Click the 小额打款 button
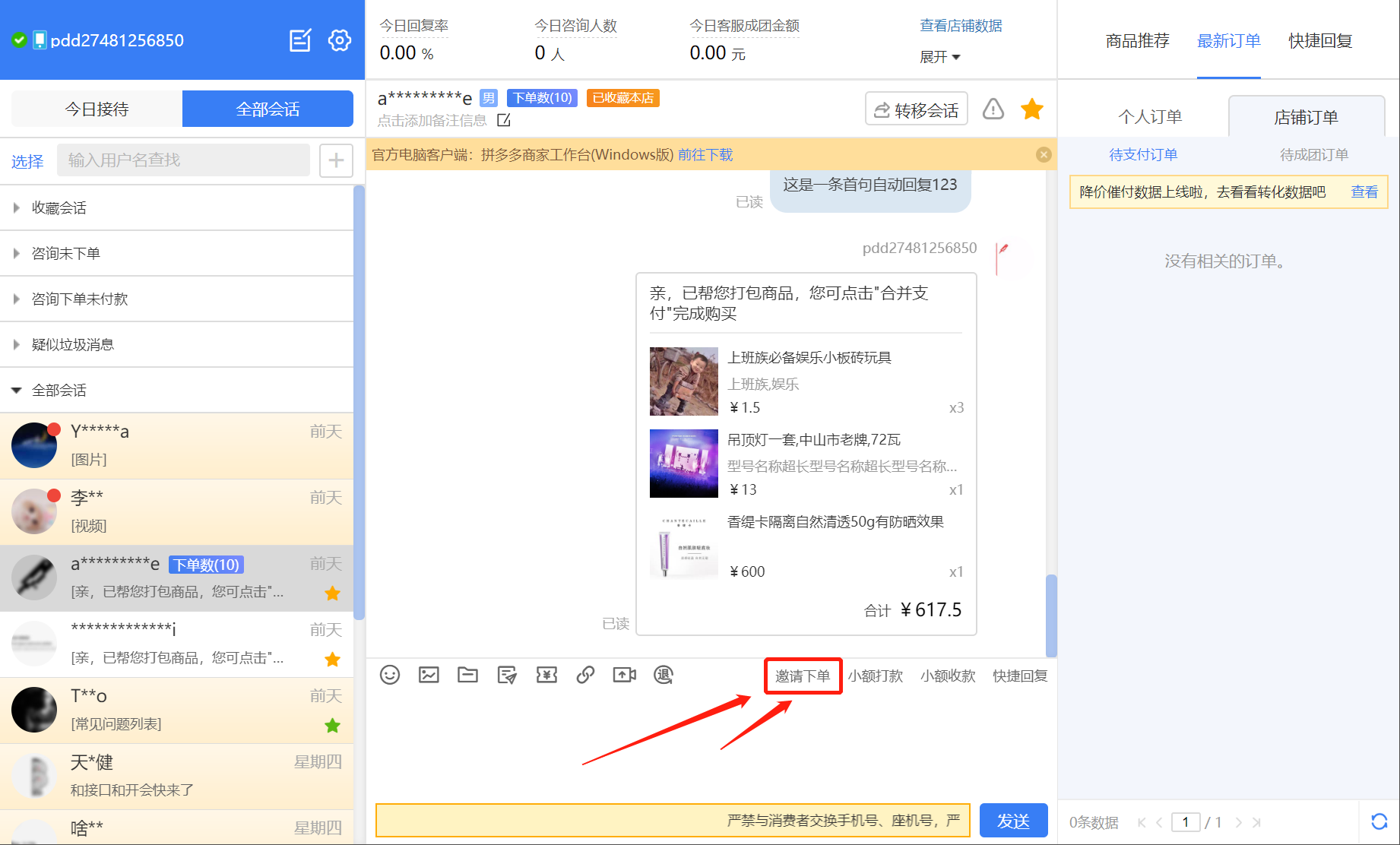This screenshot has width=1400, height=845. coord(876,676)
